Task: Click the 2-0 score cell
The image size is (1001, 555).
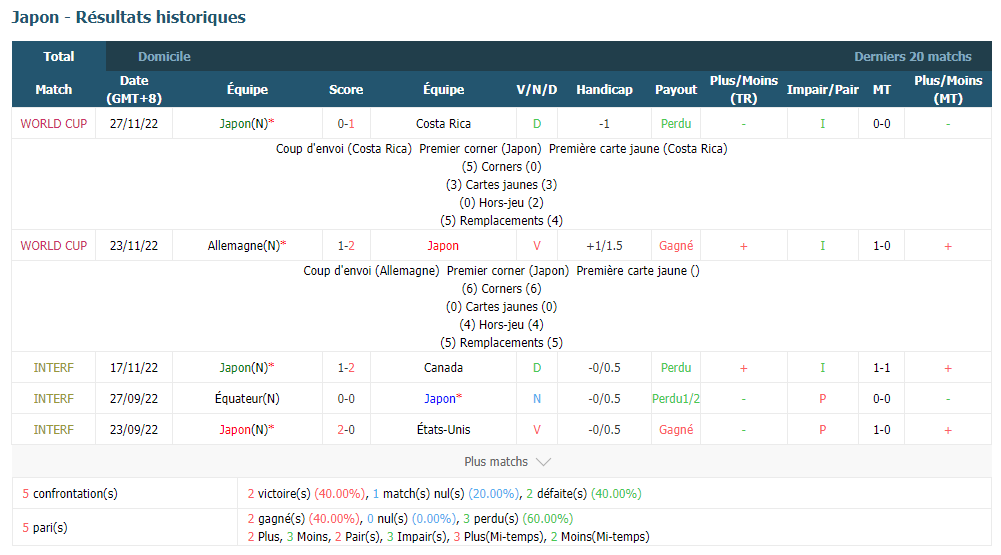Action: pyautogui.click(x=346, y=429)
